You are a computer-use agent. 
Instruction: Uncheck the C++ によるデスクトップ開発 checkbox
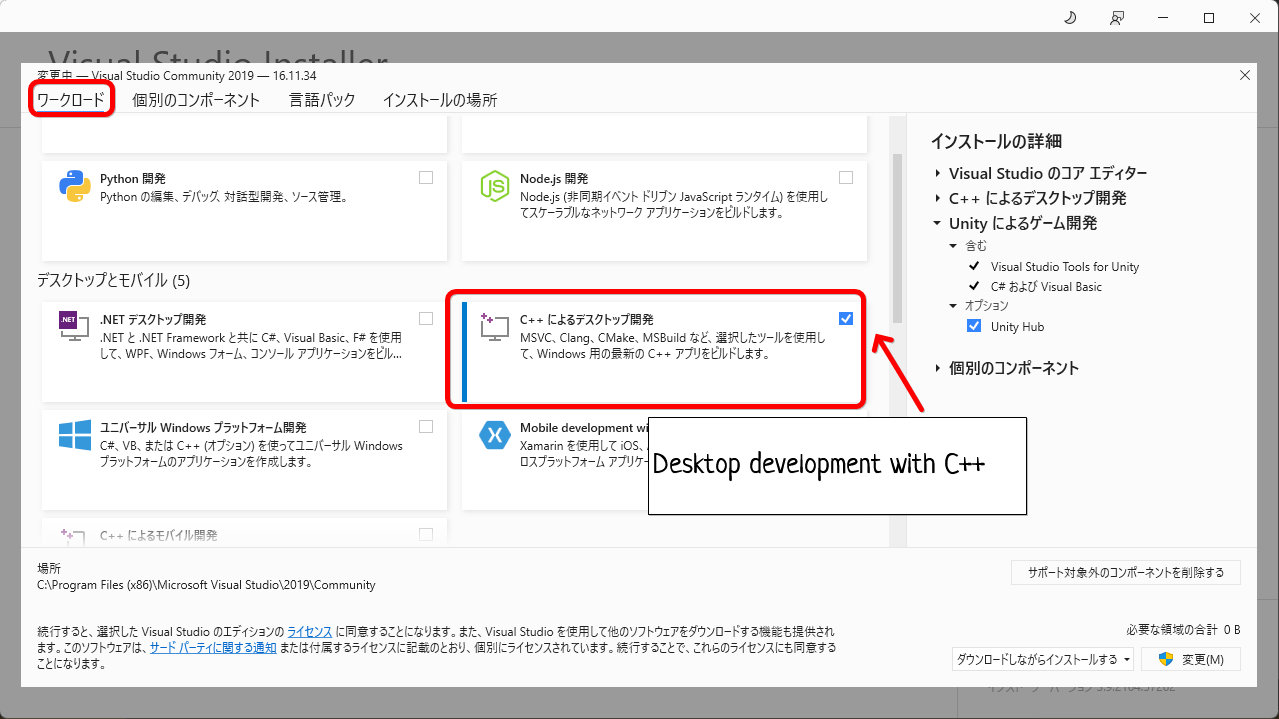[846, 318]
